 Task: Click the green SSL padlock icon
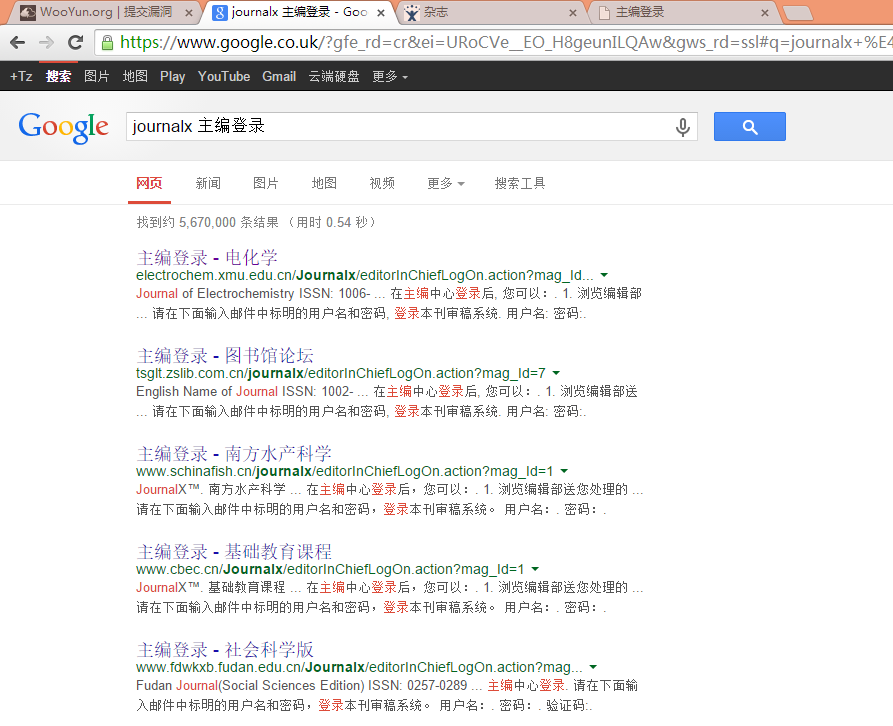point(106,42)
